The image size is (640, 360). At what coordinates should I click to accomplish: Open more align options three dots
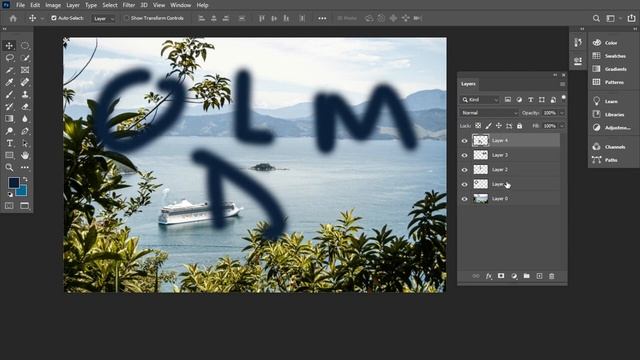point(322,18)
